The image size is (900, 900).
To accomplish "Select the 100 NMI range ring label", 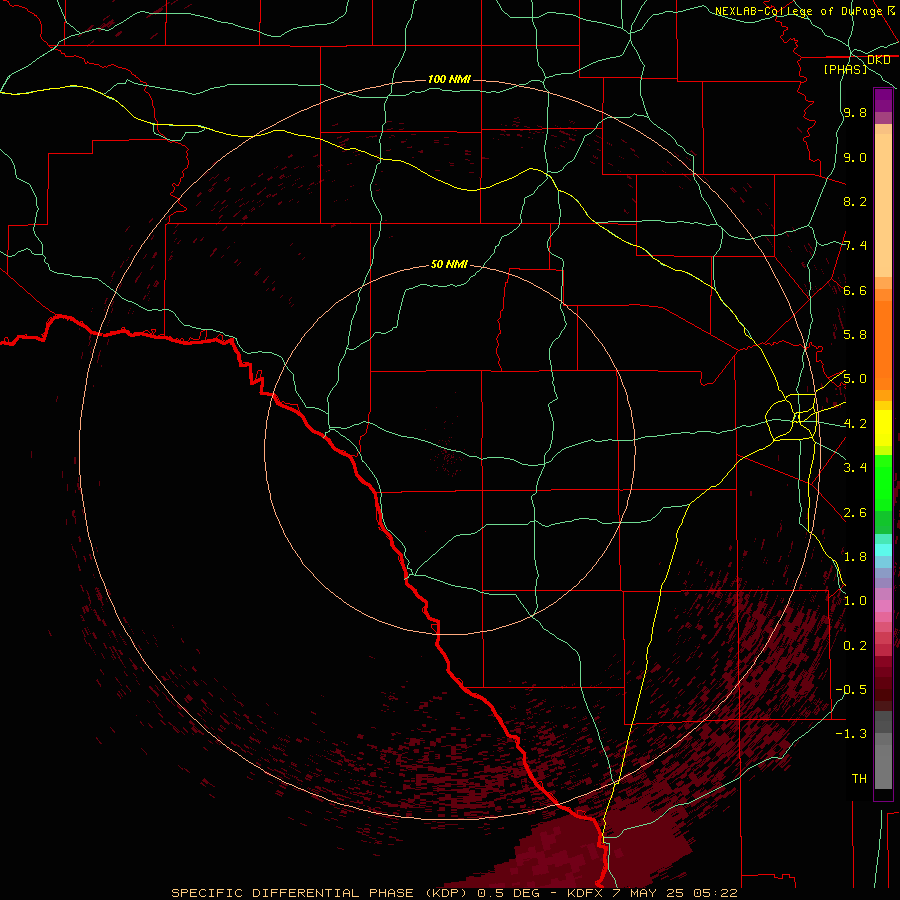I will pos(449,79).
